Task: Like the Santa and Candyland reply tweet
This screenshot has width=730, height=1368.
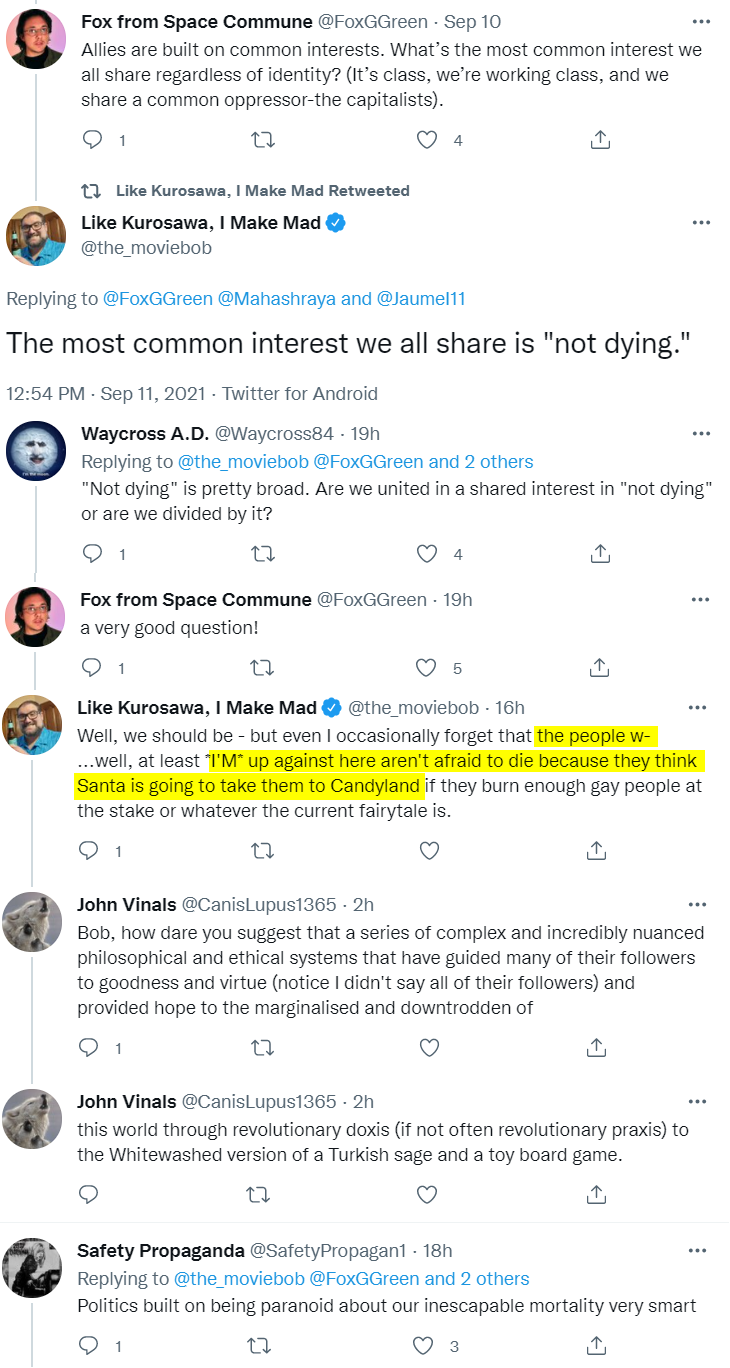Action: 429,850
